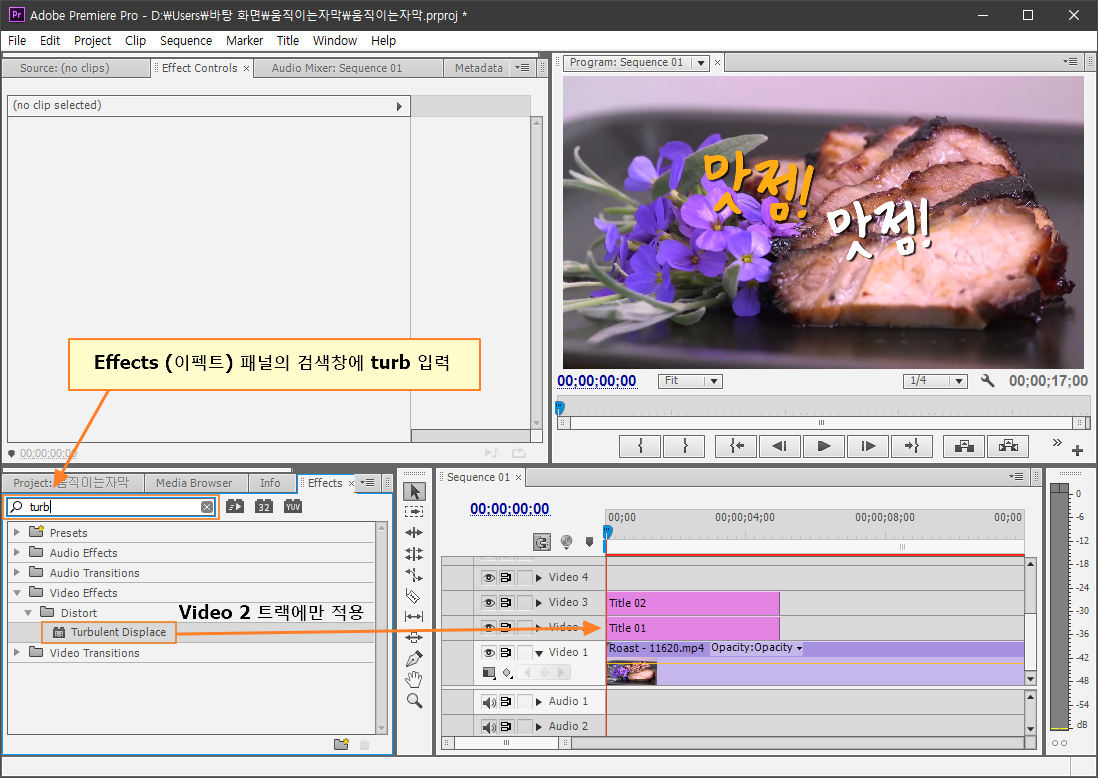Click the Lift button in Program Monitor
This screenshot has height=778, width=1098.
[x=964, y=446]
